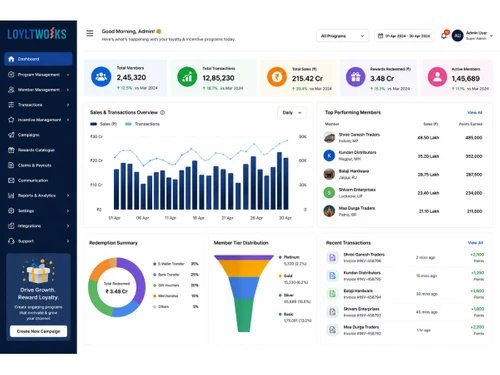Click View All in Top Performing Members

475,113
